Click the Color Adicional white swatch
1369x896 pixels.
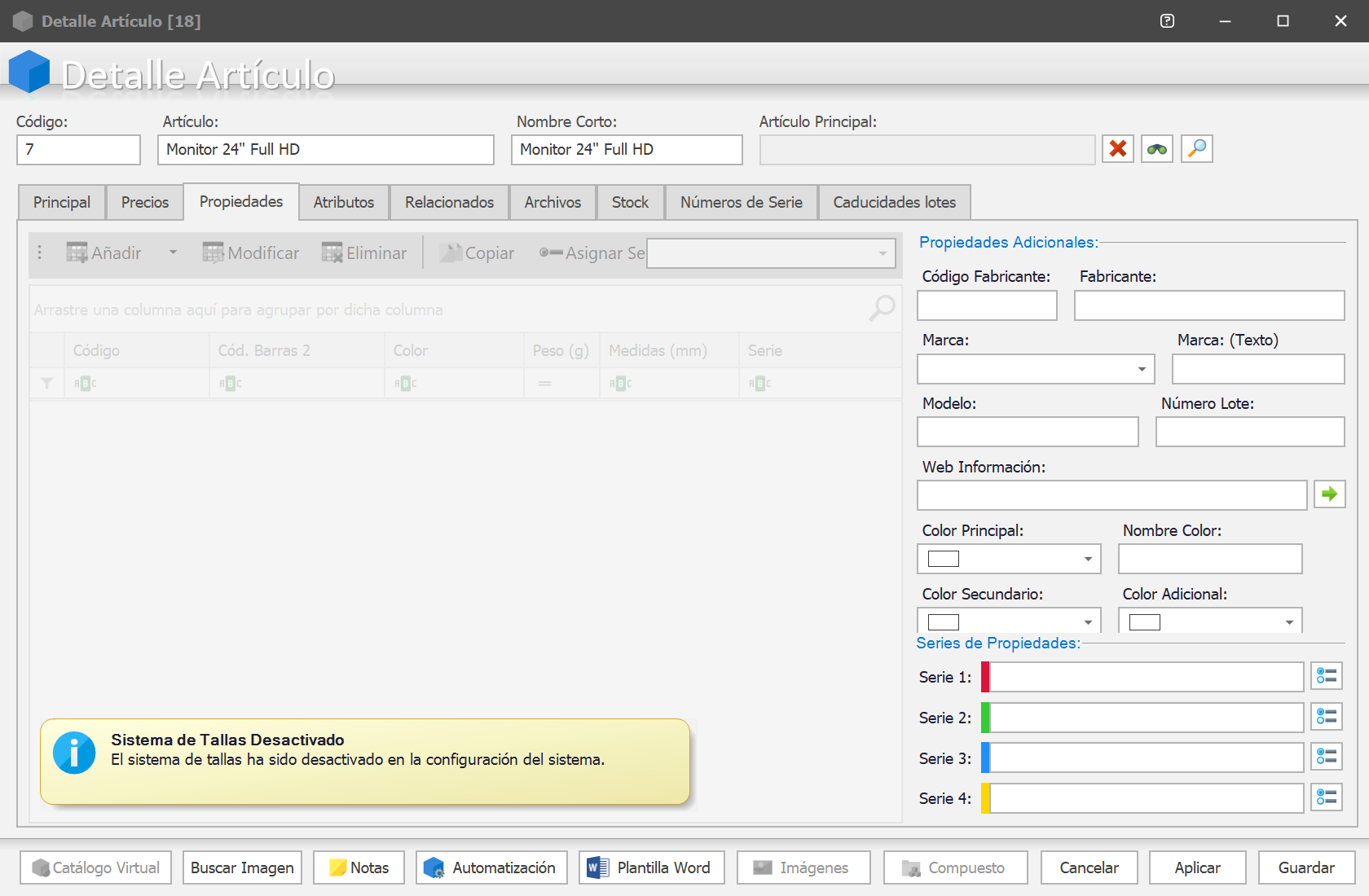pos(1145,622)
